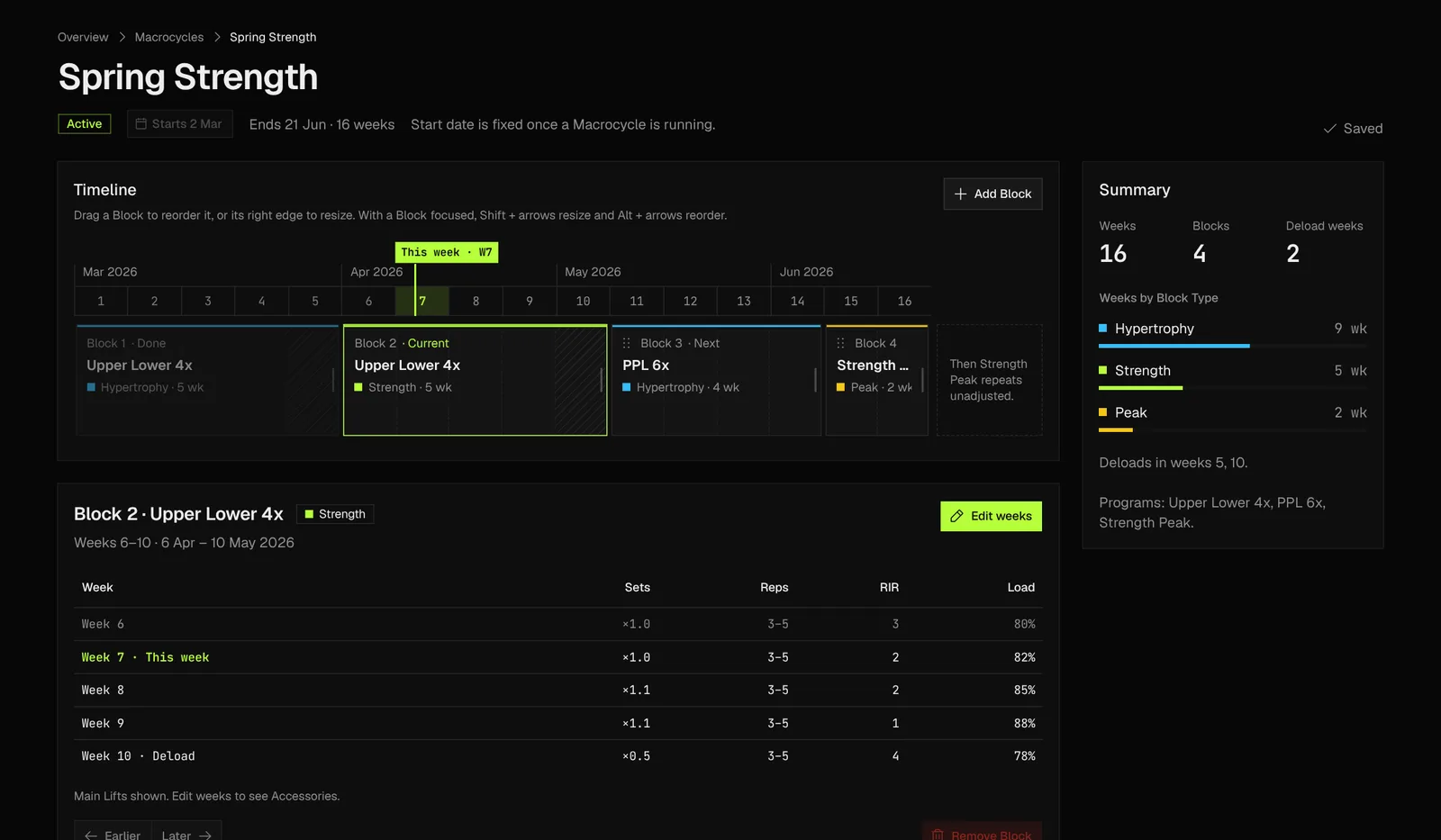Screen dimensions: 1441x840
Task: Select Block 4 Strength Peak card
Action: pyautogui.click(x=877, y=380)
